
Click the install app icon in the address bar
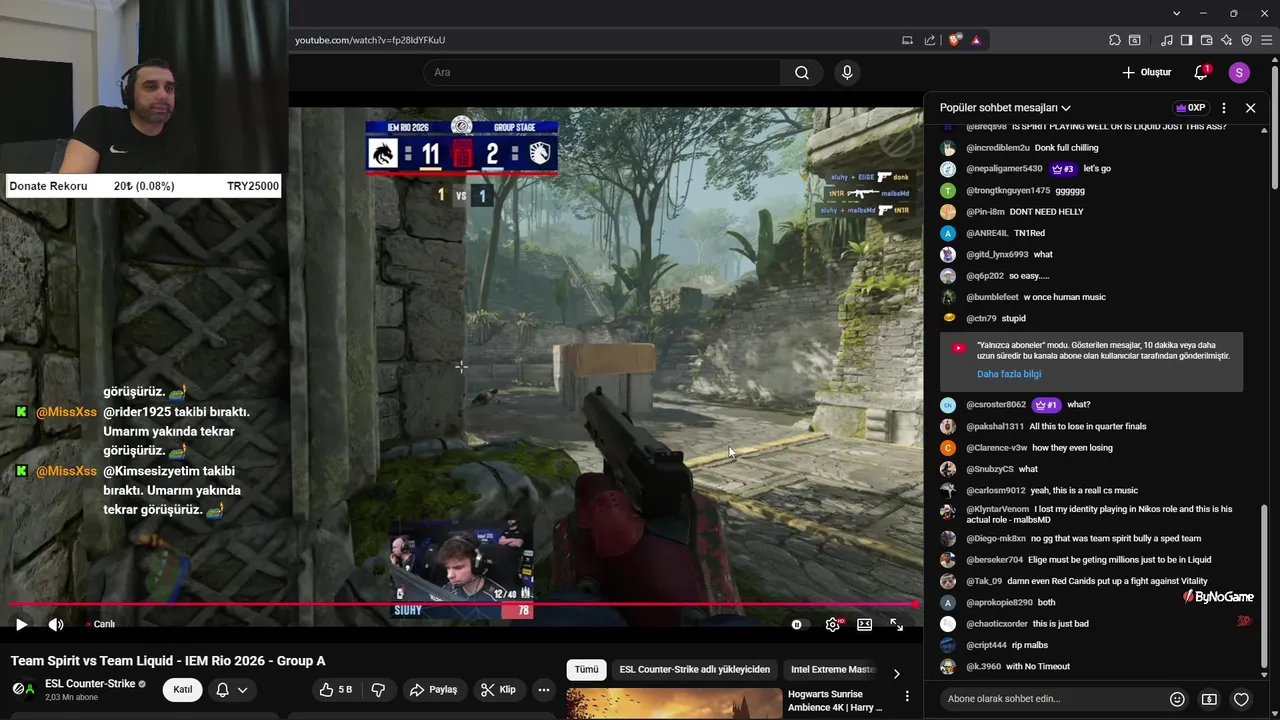pyautogui.click(x=907, y=40)
